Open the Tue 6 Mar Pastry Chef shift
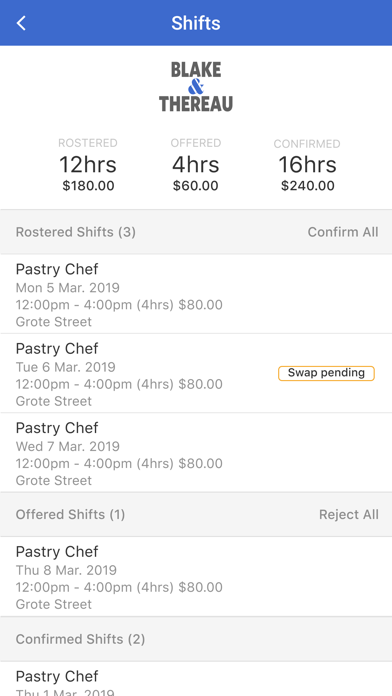The height and width of the screenshot is (696, 392). click(x=196, y=373)
